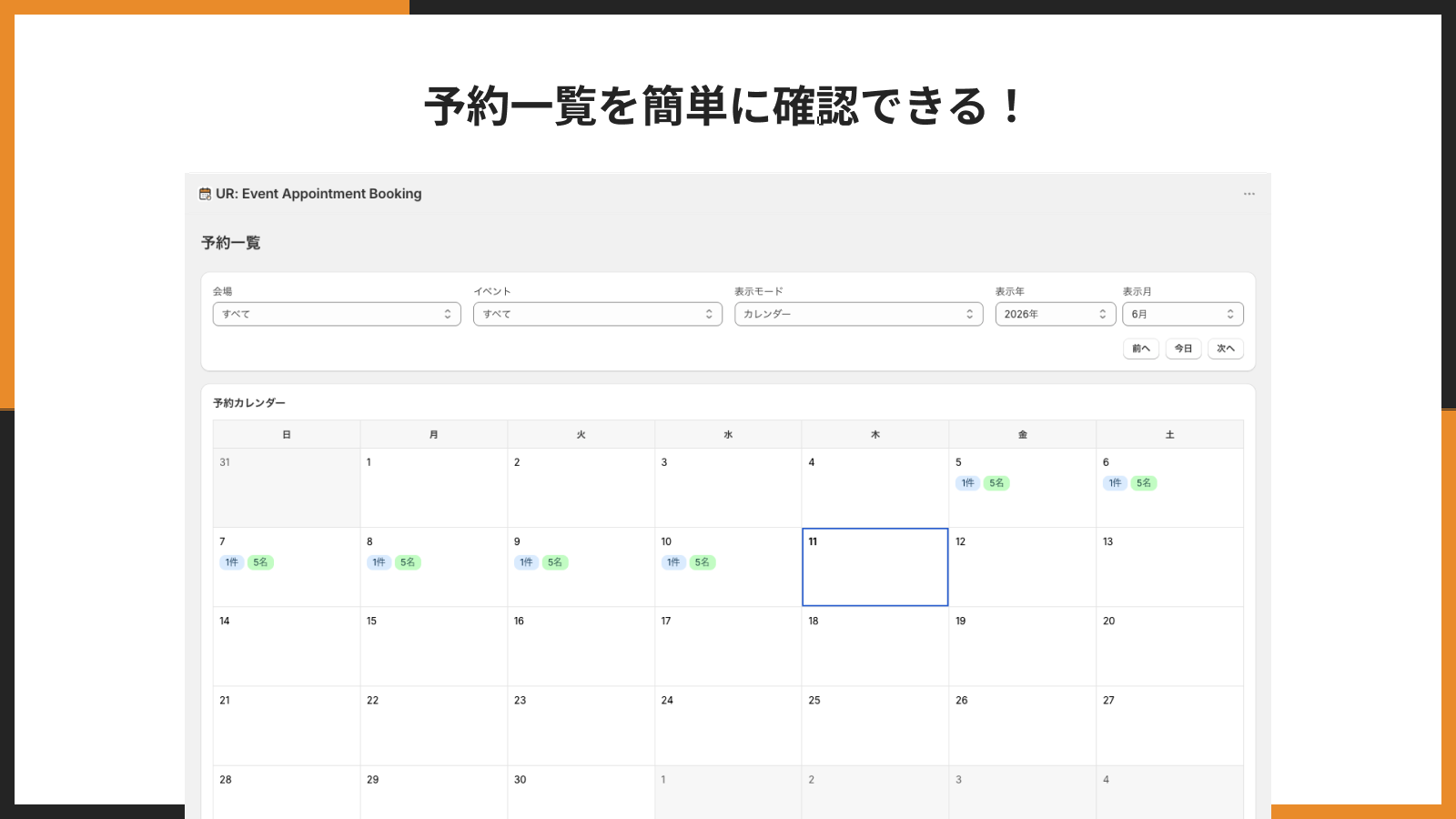Click the 予約一覧 page heading
Viewport: 1456px width, 819px height.
tap(231, 243)
